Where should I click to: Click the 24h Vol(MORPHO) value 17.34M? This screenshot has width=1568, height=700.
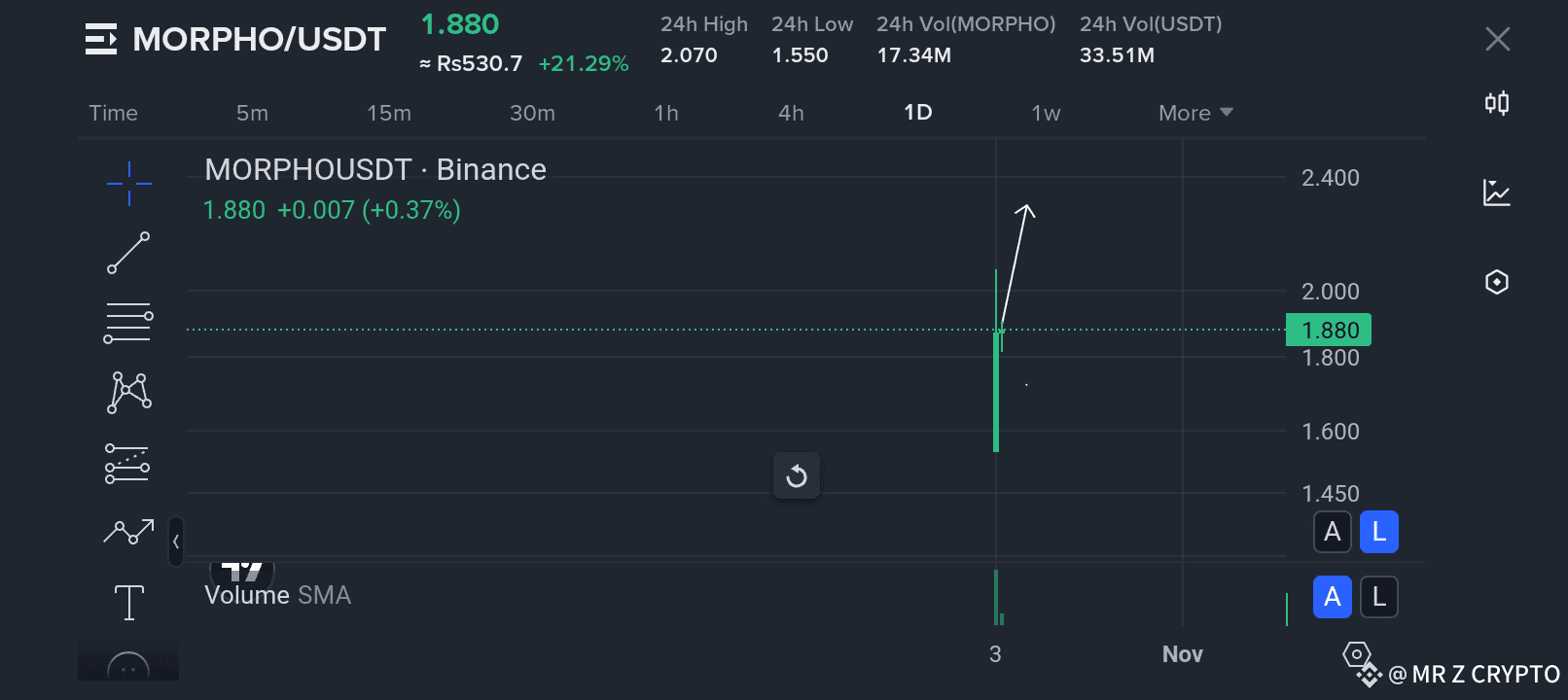[914, 55]
